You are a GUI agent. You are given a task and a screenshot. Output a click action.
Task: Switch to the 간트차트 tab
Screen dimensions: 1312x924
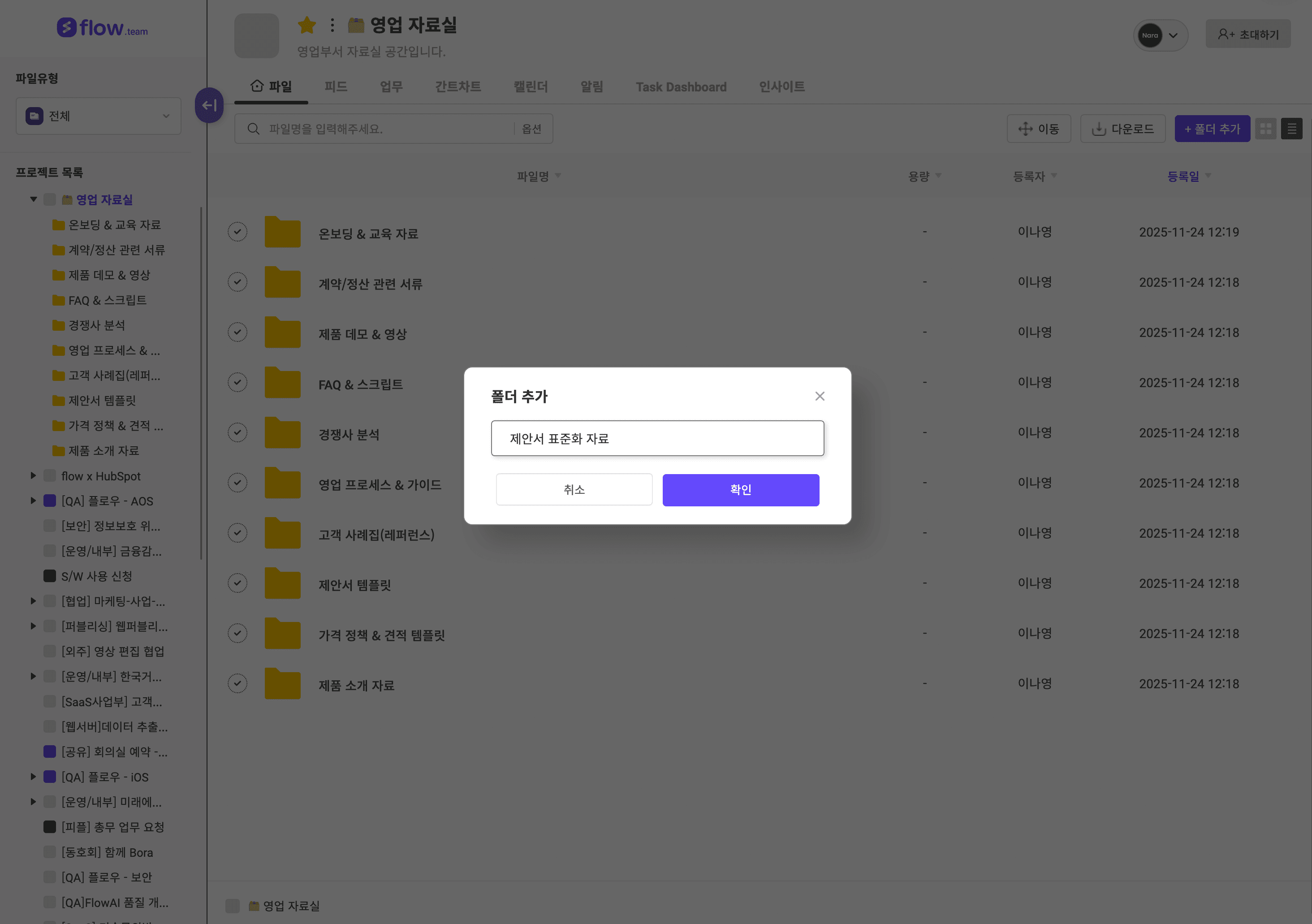click(457, 87)
